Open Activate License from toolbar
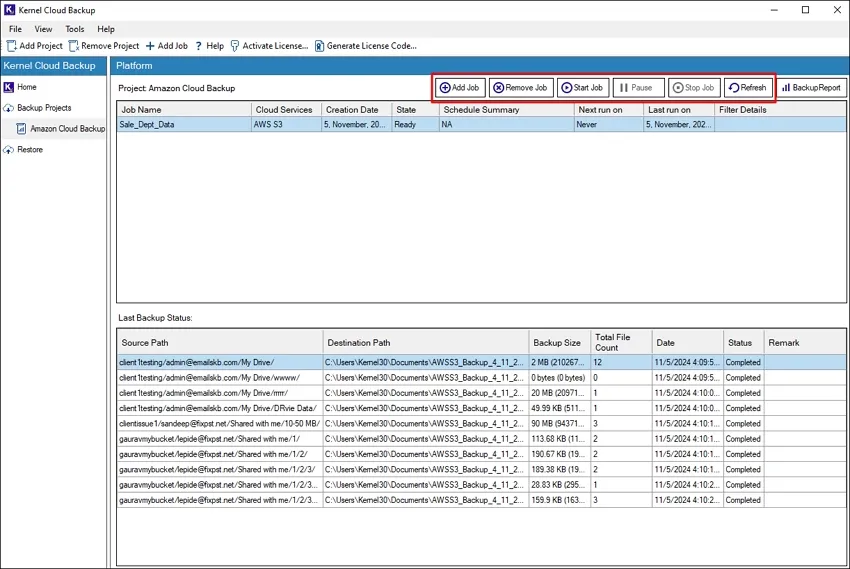850x569 pixels. click(269, 46)
